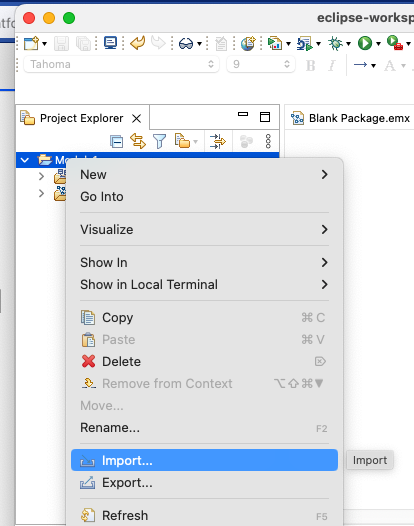The width and height of the screenshot is (414, 526).
Task: Select Copy in context menu
Action: (204, 317)
